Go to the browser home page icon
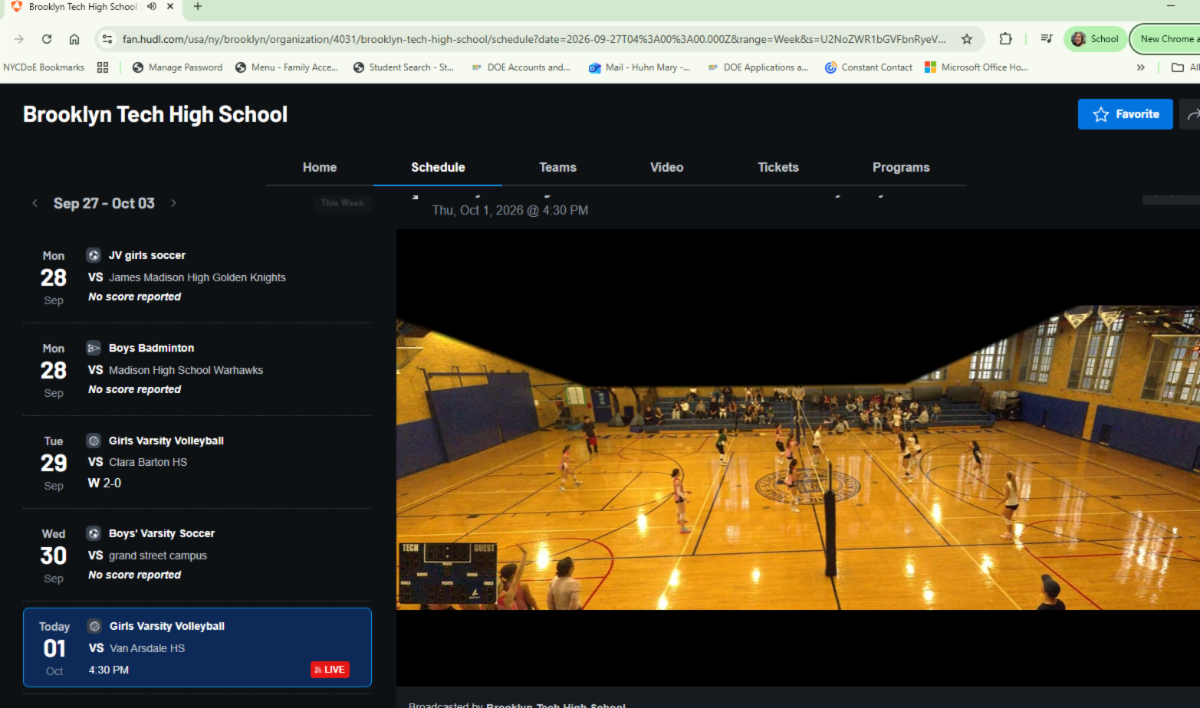The height and width of the screenshot is (708, 1200). pos(74,39)
